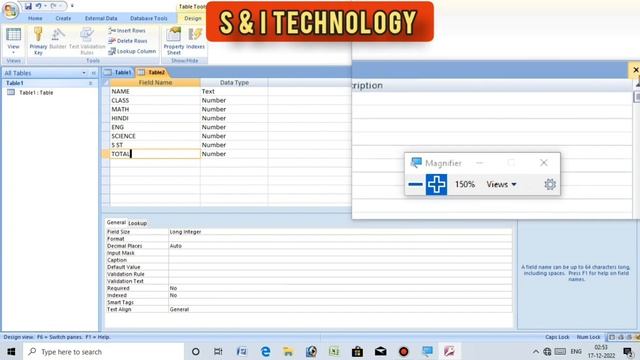Select the General field properties tab

[116, 222]
